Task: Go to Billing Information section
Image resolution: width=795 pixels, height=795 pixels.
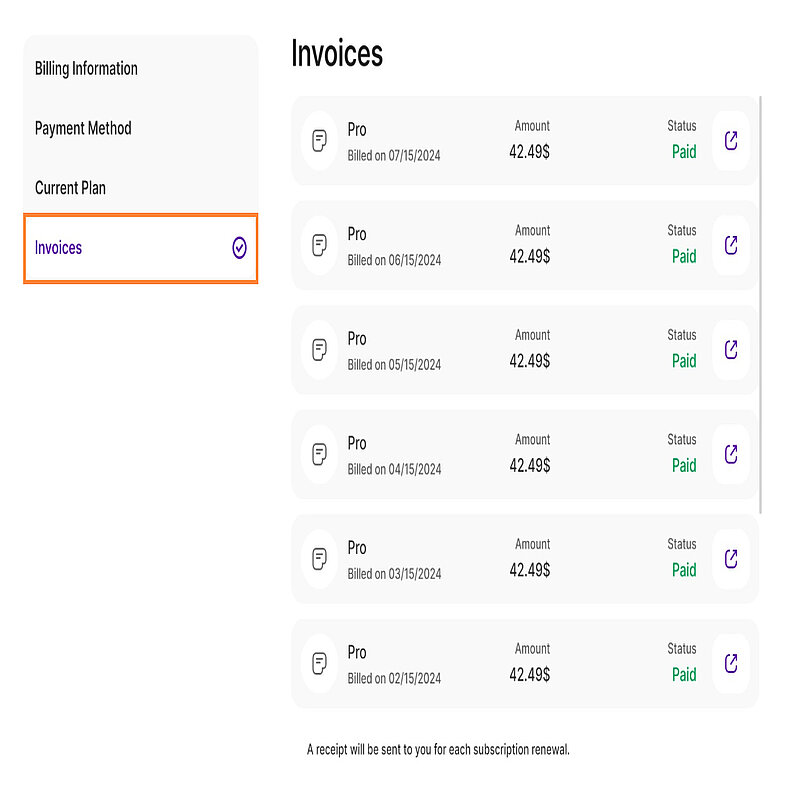Action: tap(86, 69)
